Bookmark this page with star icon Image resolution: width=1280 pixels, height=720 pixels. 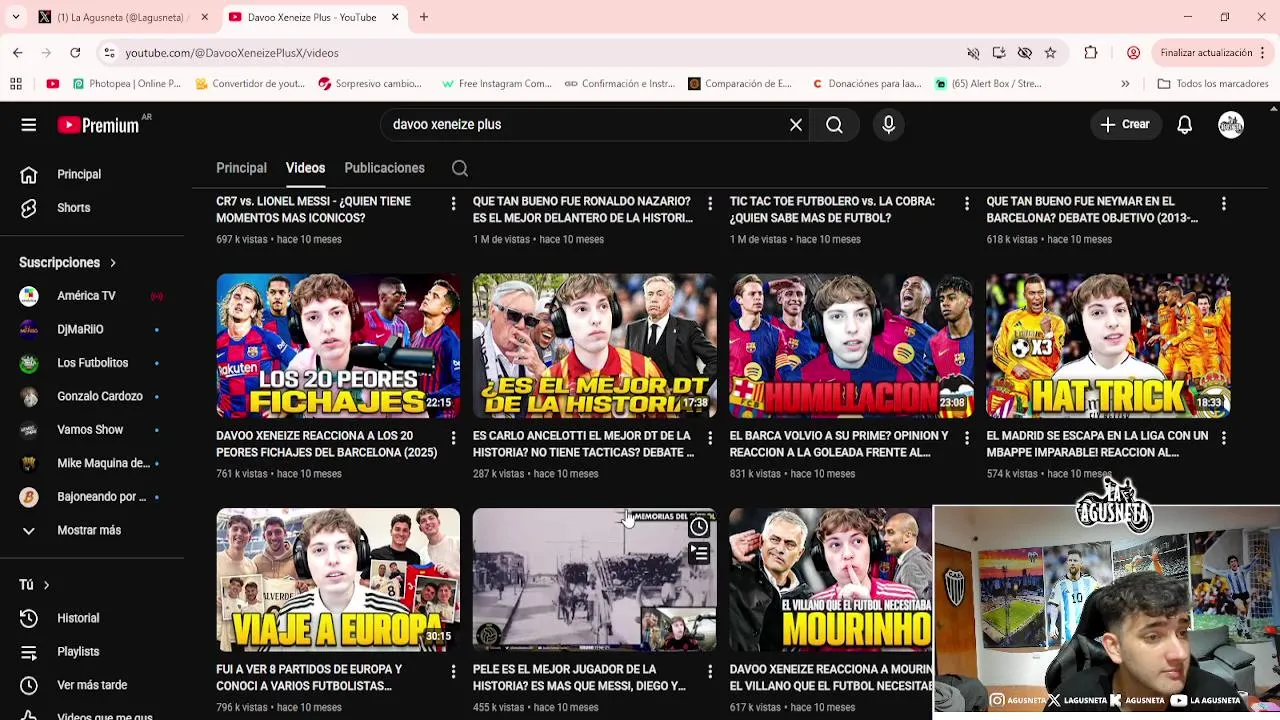coord(1050,53)
